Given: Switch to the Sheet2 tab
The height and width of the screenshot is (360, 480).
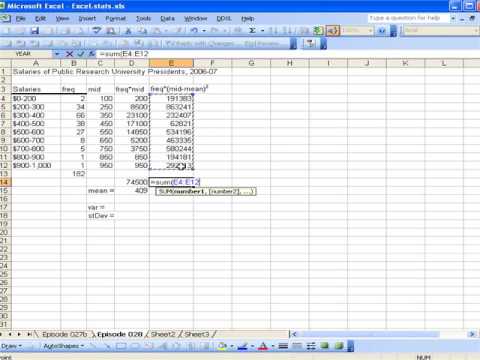Looking at the screenshot, I should 163,334.
